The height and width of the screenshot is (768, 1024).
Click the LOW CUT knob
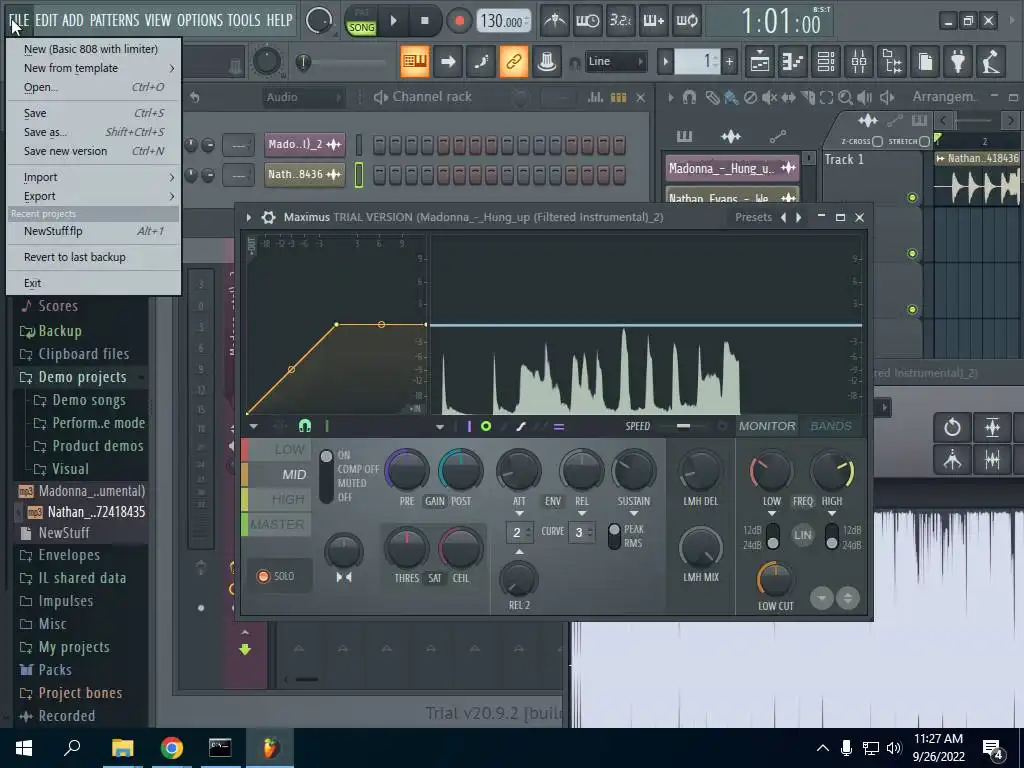[775, 579]
